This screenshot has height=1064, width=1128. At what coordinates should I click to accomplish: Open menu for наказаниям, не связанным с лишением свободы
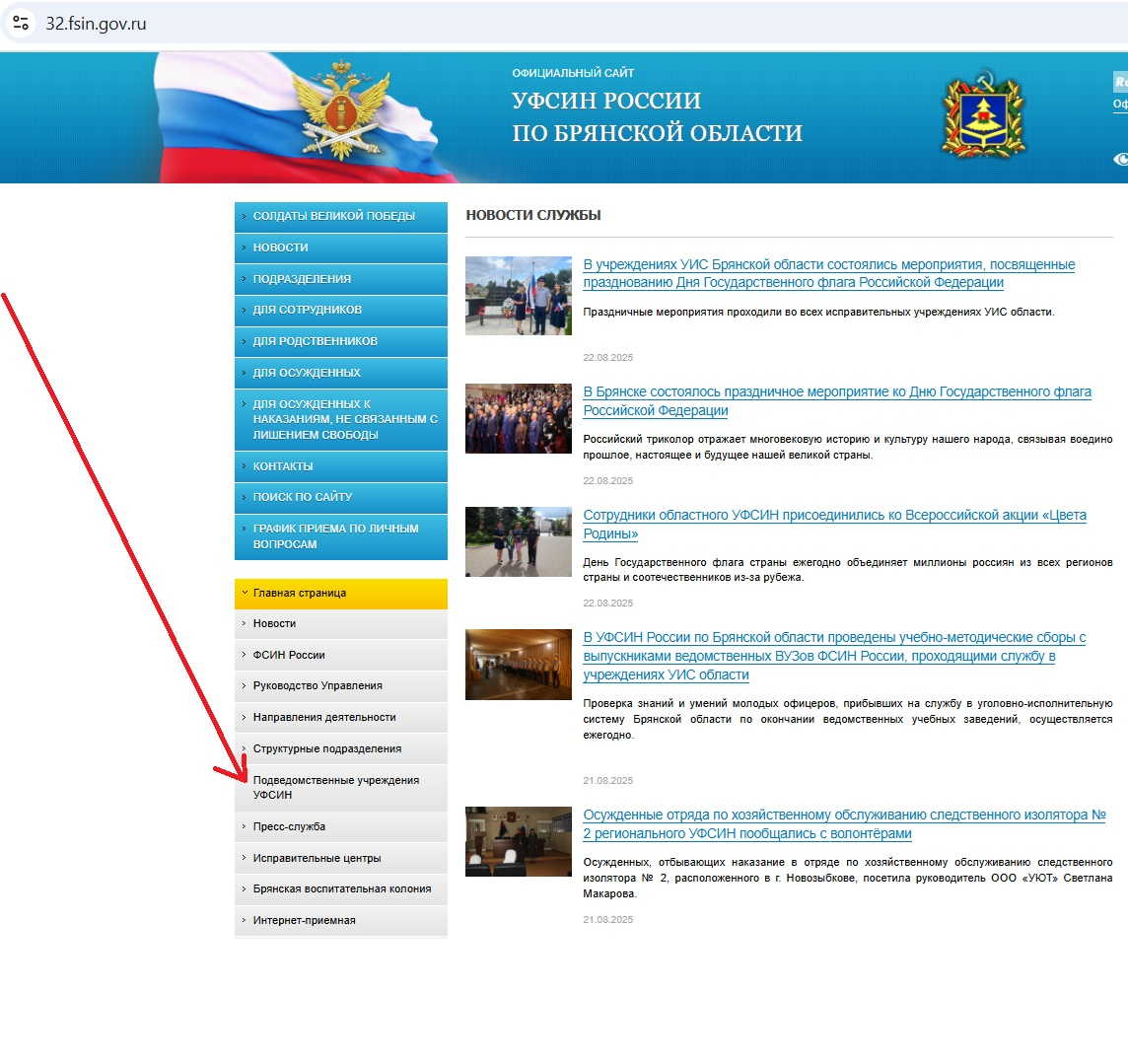click(x=341, y=420)
